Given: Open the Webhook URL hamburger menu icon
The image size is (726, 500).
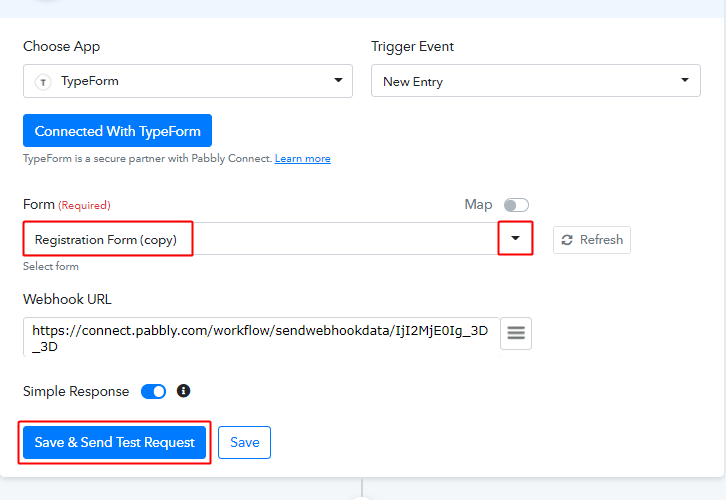Looking at the screenshot, I should coord(516,333).
